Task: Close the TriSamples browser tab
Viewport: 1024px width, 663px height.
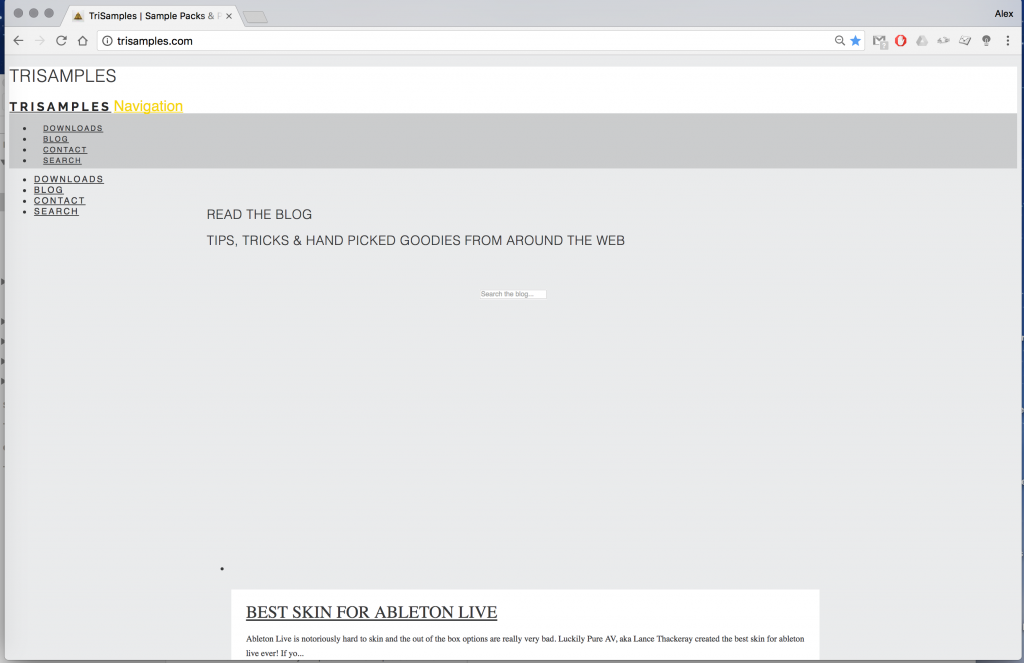Action: point(229,16)
